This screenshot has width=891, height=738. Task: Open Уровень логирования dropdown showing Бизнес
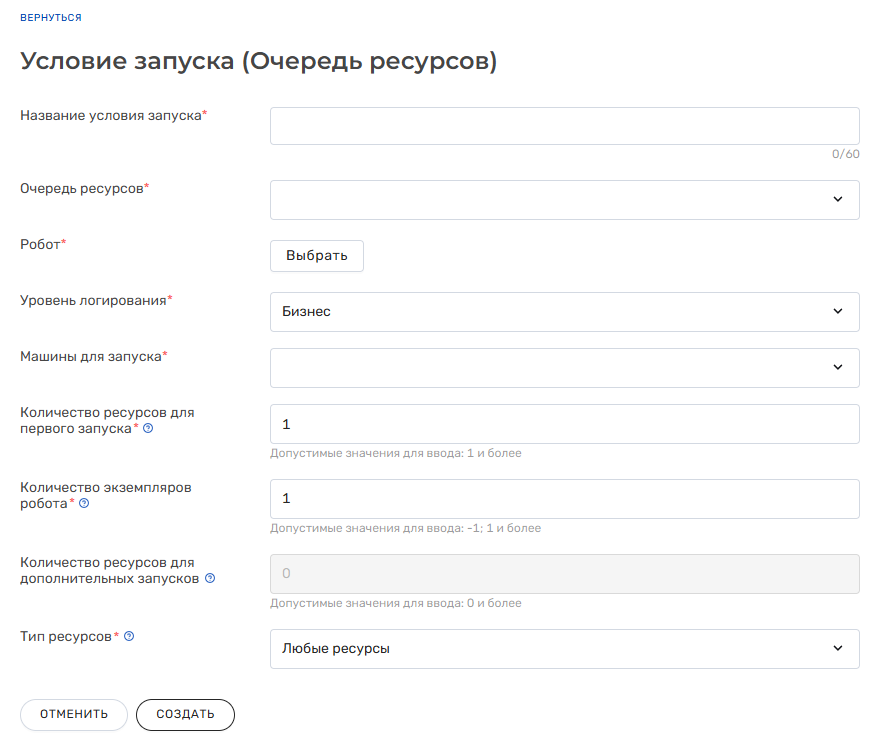(x=564, y=312)
